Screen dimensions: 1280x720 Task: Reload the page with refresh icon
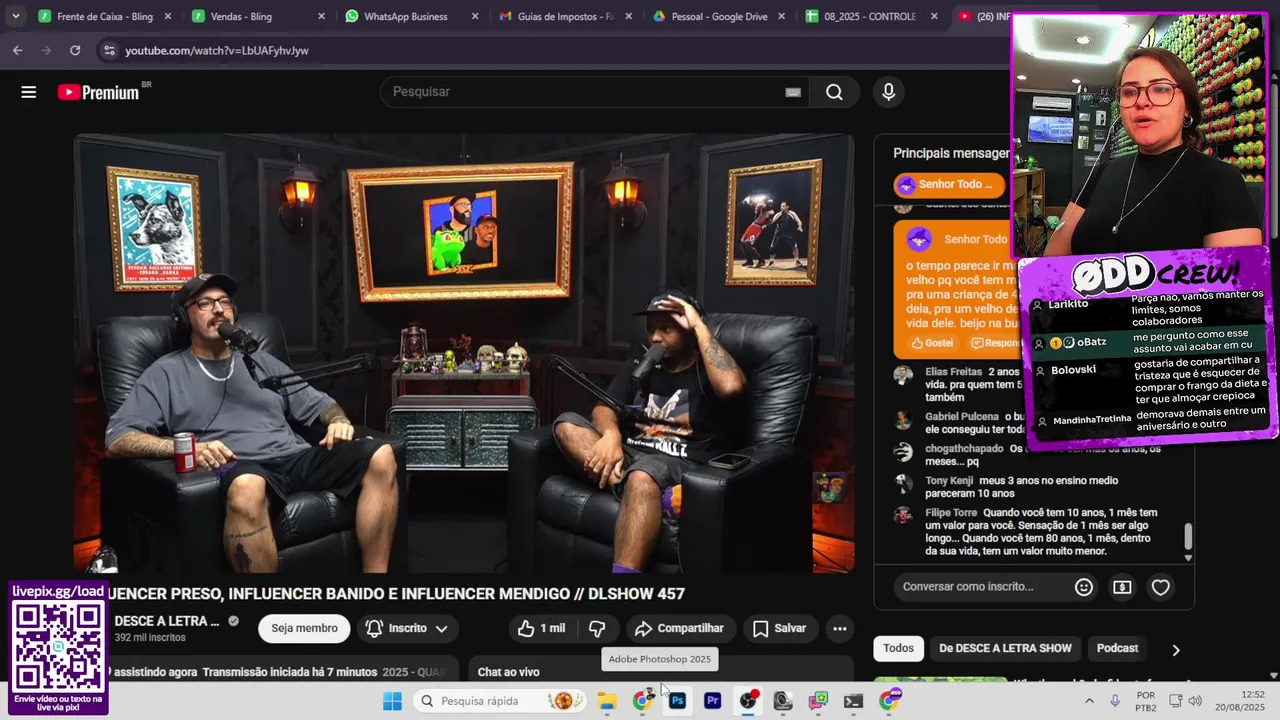(75, 50)
